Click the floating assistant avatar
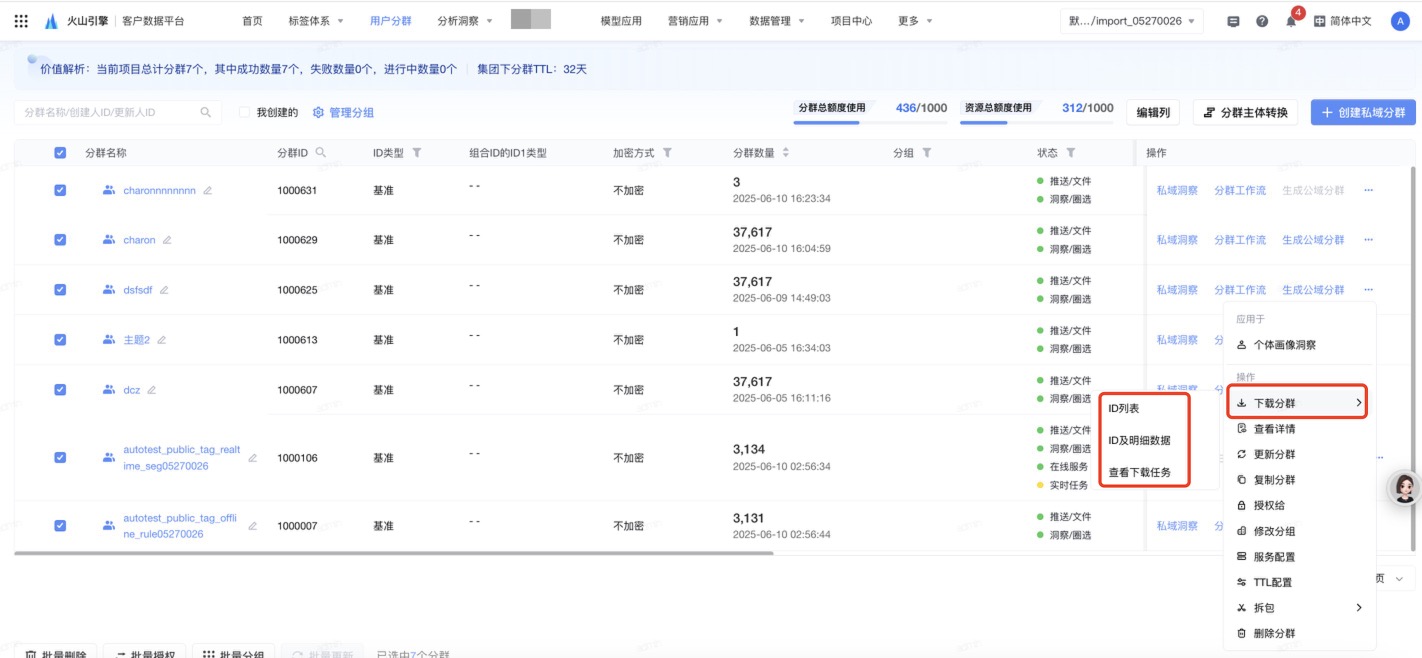Viewport: 1422px width, 658px height. pos(1406,487)
